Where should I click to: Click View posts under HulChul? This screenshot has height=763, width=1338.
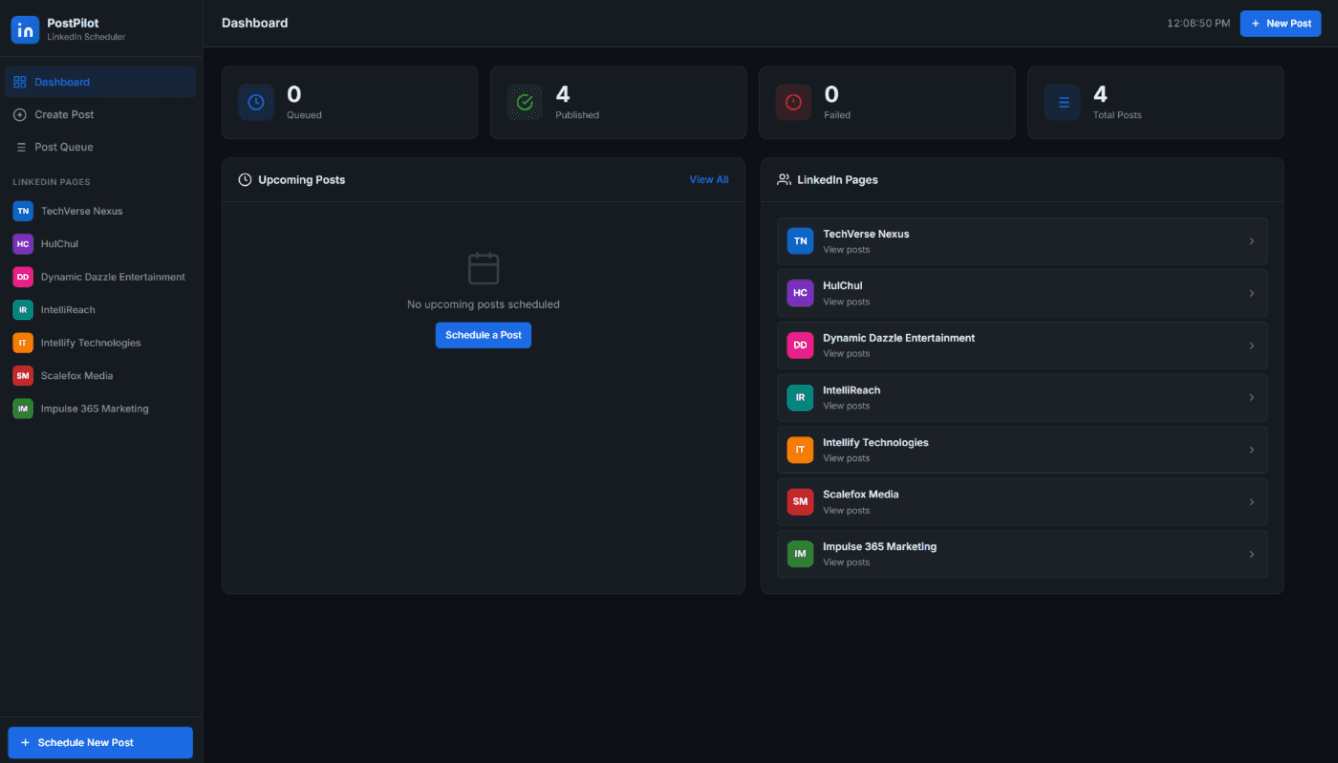(846, 302)
